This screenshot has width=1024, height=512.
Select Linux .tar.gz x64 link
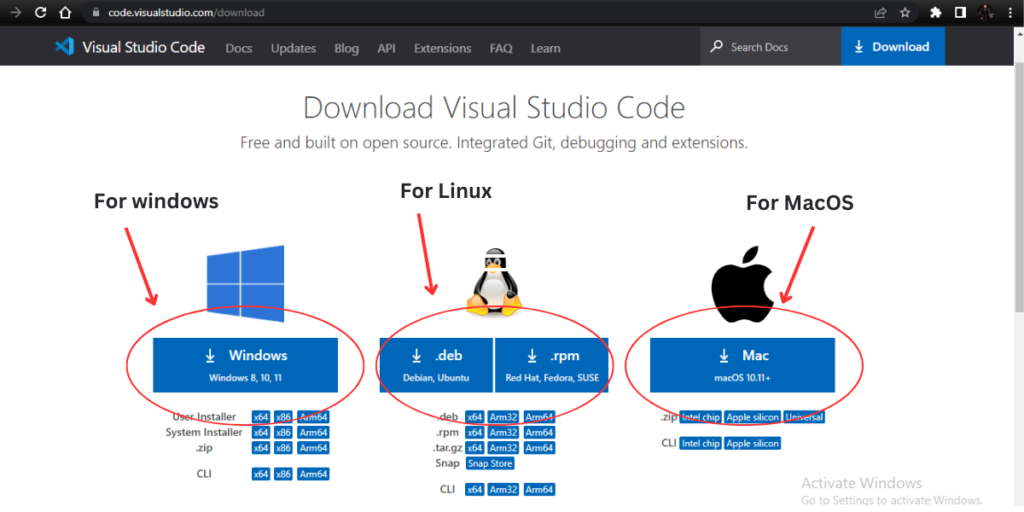point(475,448)
